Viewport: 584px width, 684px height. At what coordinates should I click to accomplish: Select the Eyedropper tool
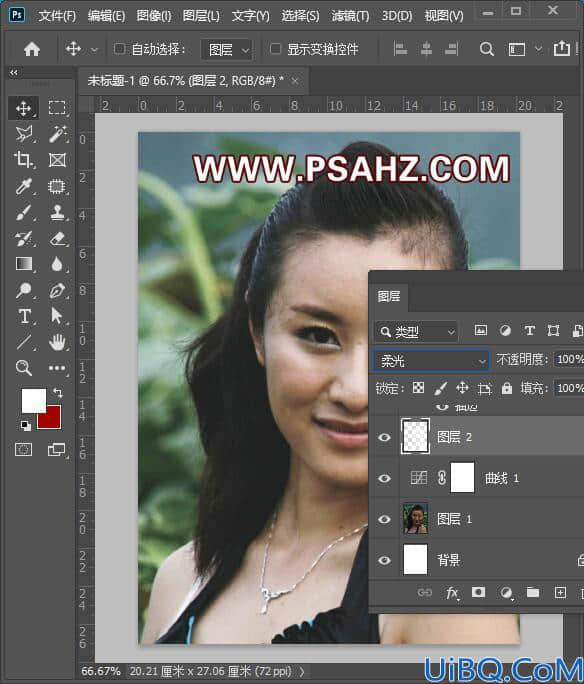click(23, 186)
